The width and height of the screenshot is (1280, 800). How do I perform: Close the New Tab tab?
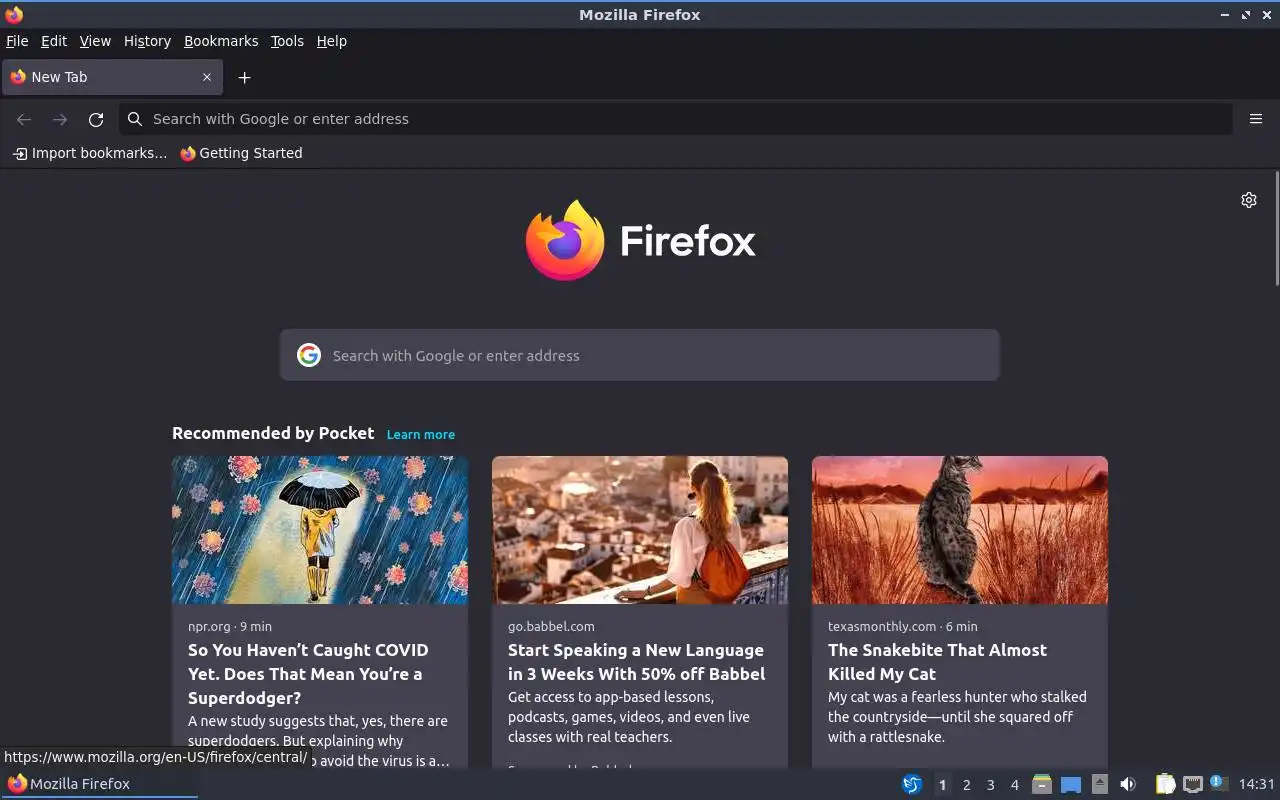point(207,77)
